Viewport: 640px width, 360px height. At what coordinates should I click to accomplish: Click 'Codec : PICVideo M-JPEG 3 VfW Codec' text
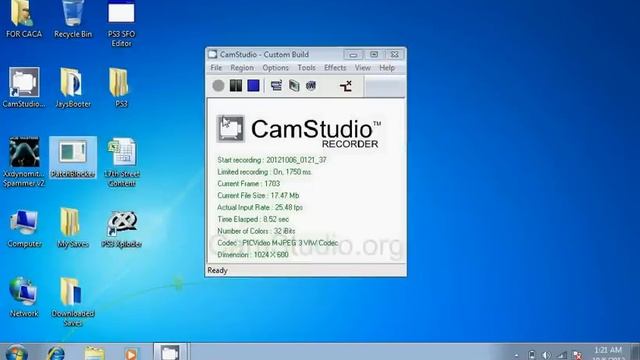click(278, 243)
